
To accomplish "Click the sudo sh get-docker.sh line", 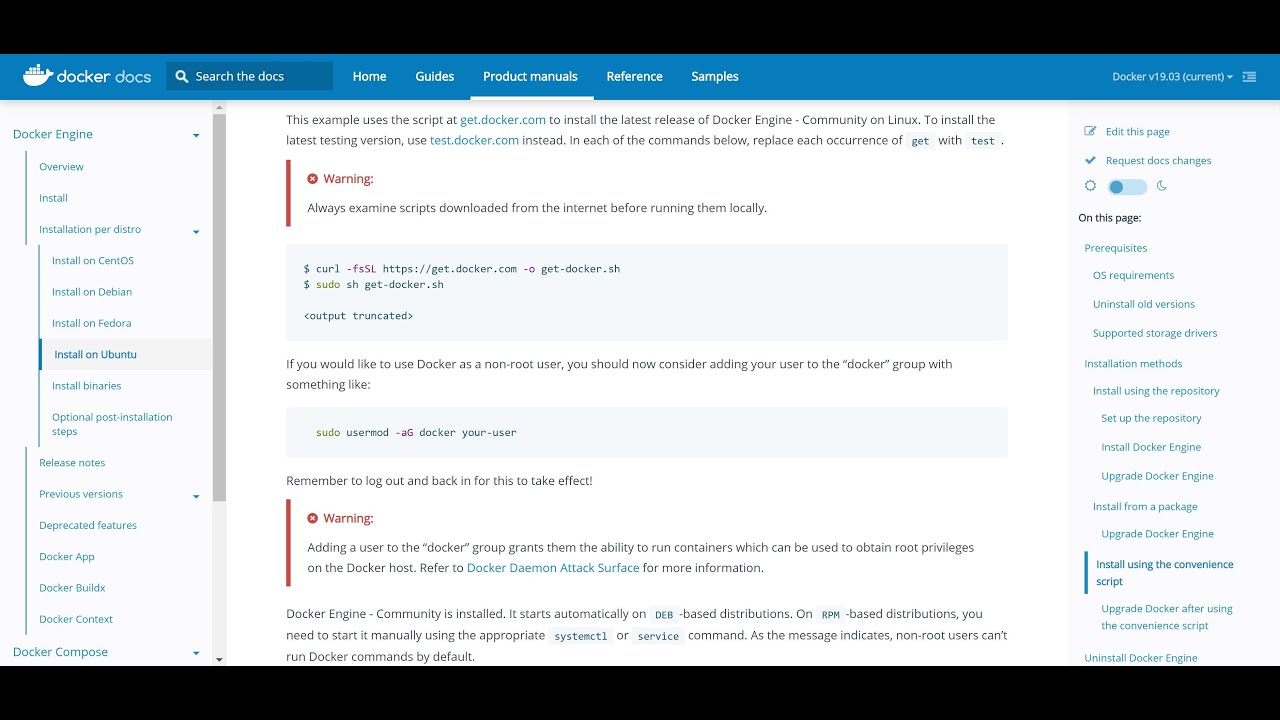I will 373,285.
